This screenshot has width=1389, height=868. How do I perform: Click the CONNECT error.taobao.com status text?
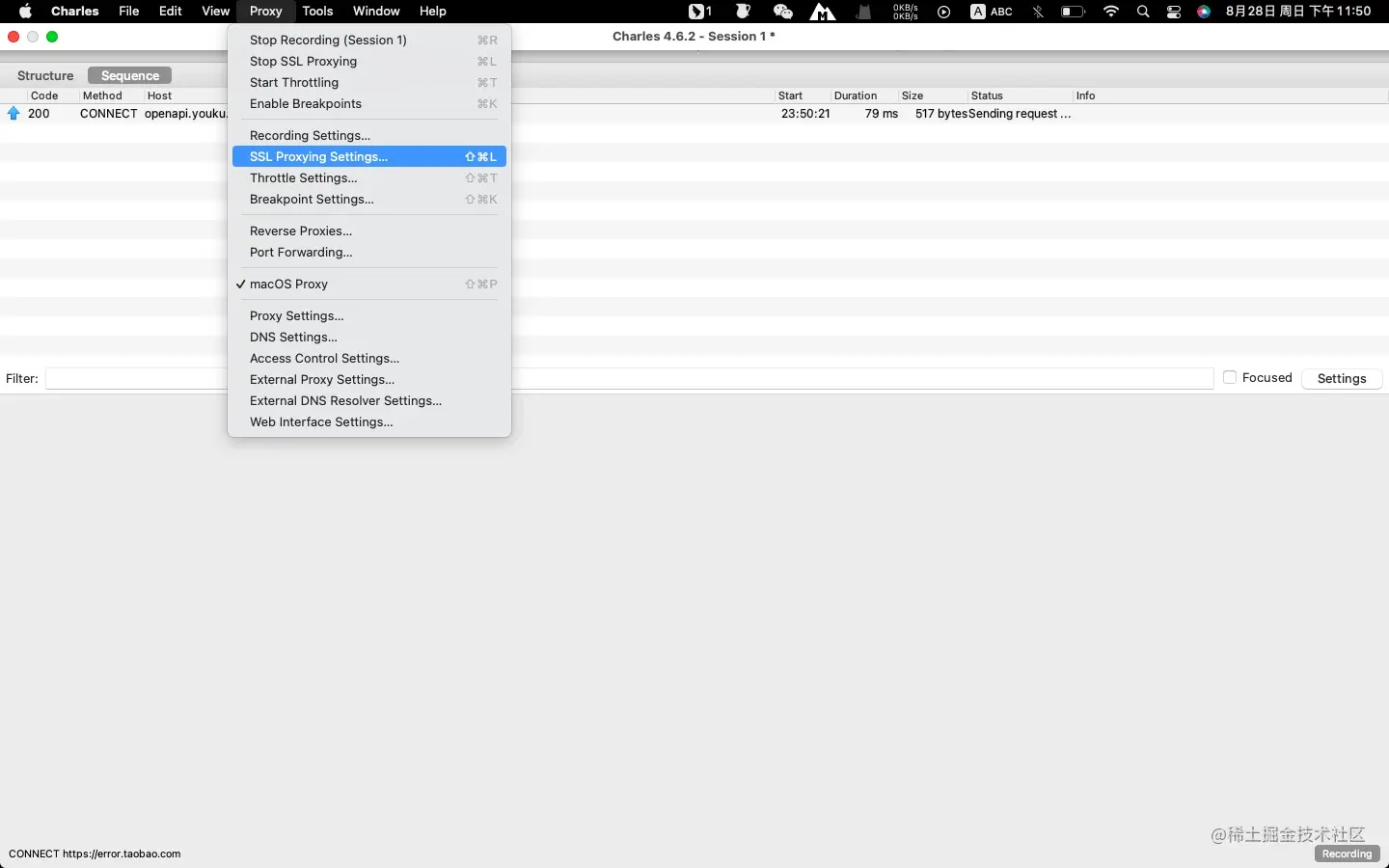[x=95, y=854]
